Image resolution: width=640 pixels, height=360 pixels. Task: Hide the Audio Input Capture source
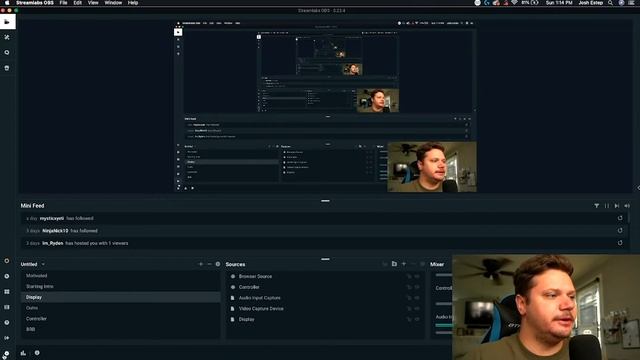(417, 298)
